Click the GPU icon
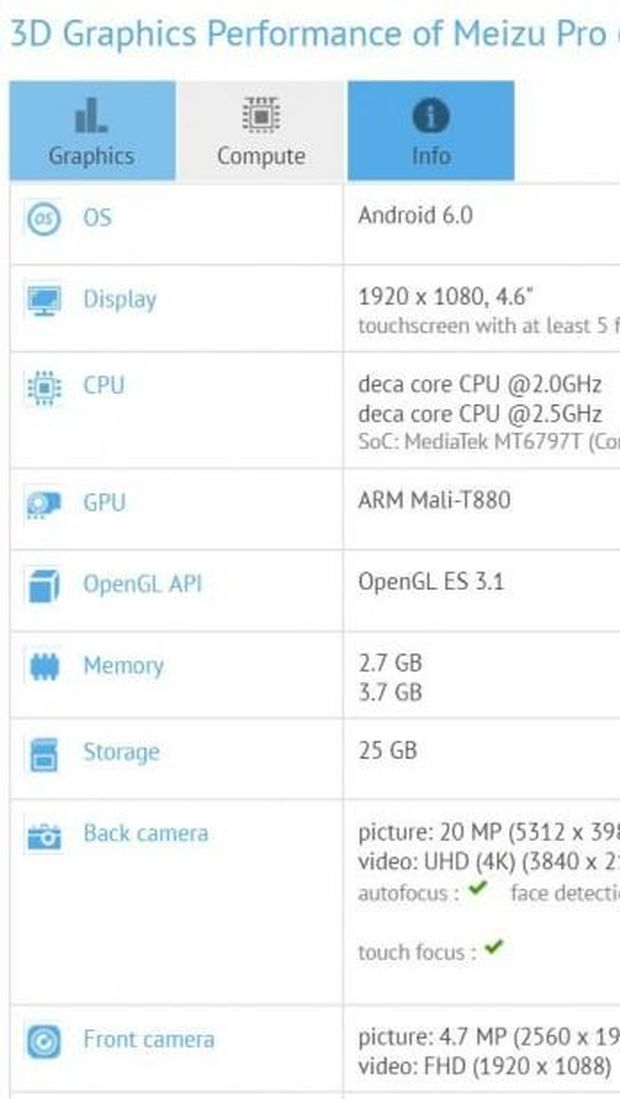 [x=44, y=504]
